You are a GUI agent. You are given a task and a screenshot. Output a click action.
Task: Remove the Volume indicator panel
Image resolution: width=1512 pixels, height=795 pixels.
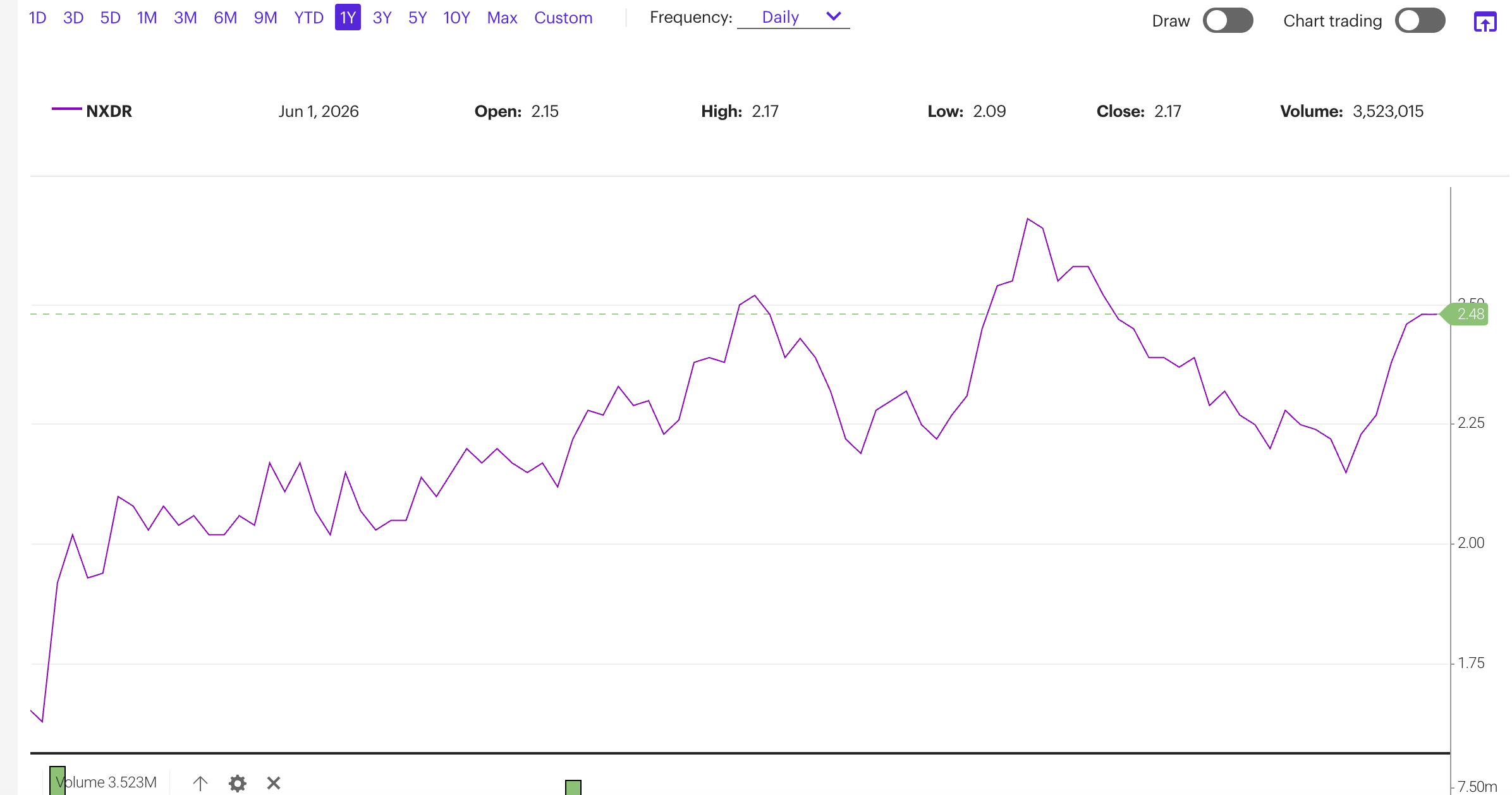[x=274, y=783]
